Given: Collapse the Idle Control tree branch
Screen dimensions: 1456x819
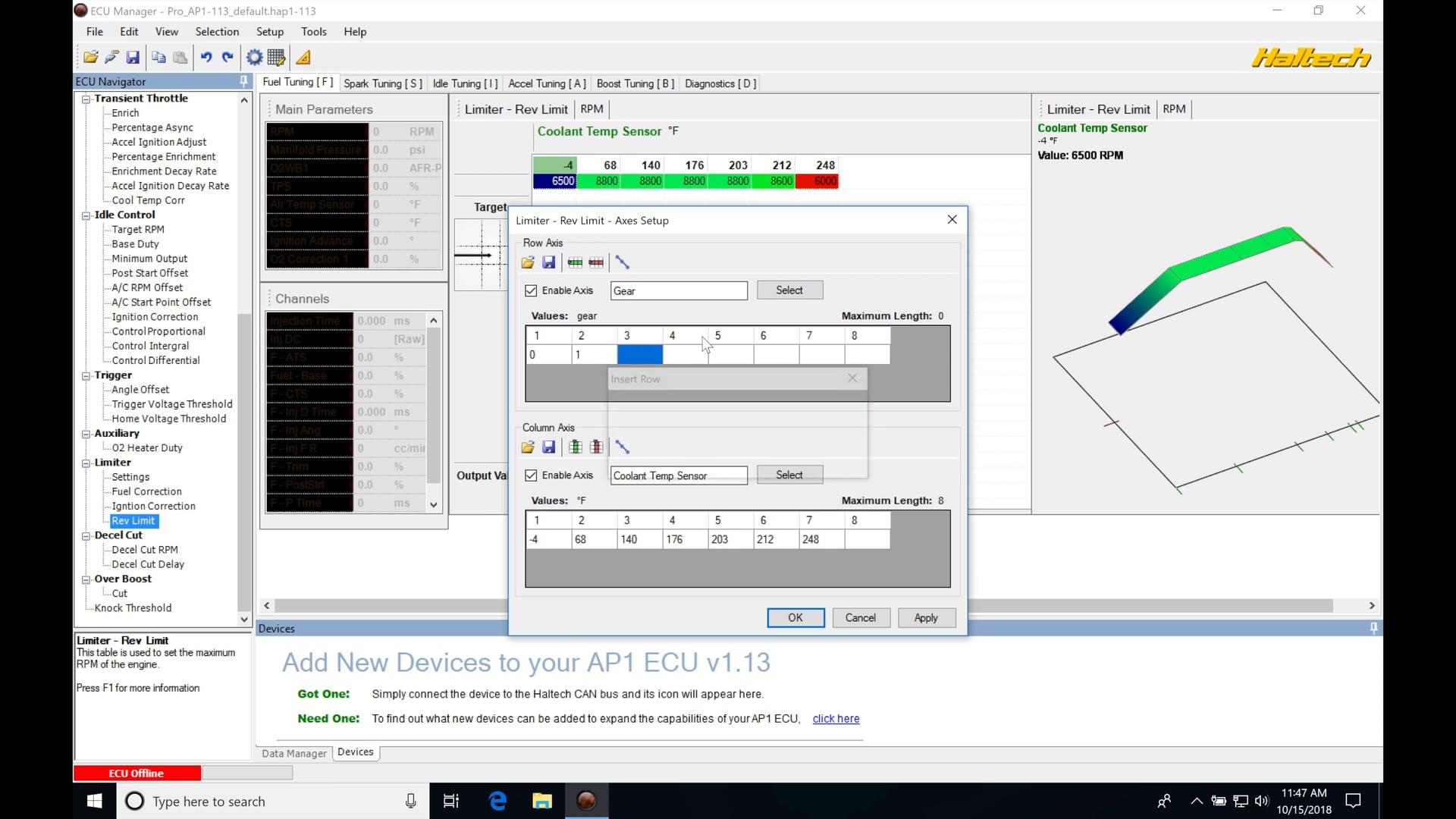Looking at the screenshot, I should (x=86, y=215).
